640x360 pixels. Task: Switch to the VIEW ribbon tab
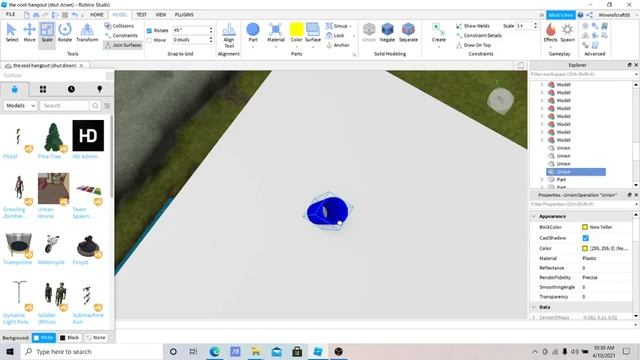[x=161, y=15]
